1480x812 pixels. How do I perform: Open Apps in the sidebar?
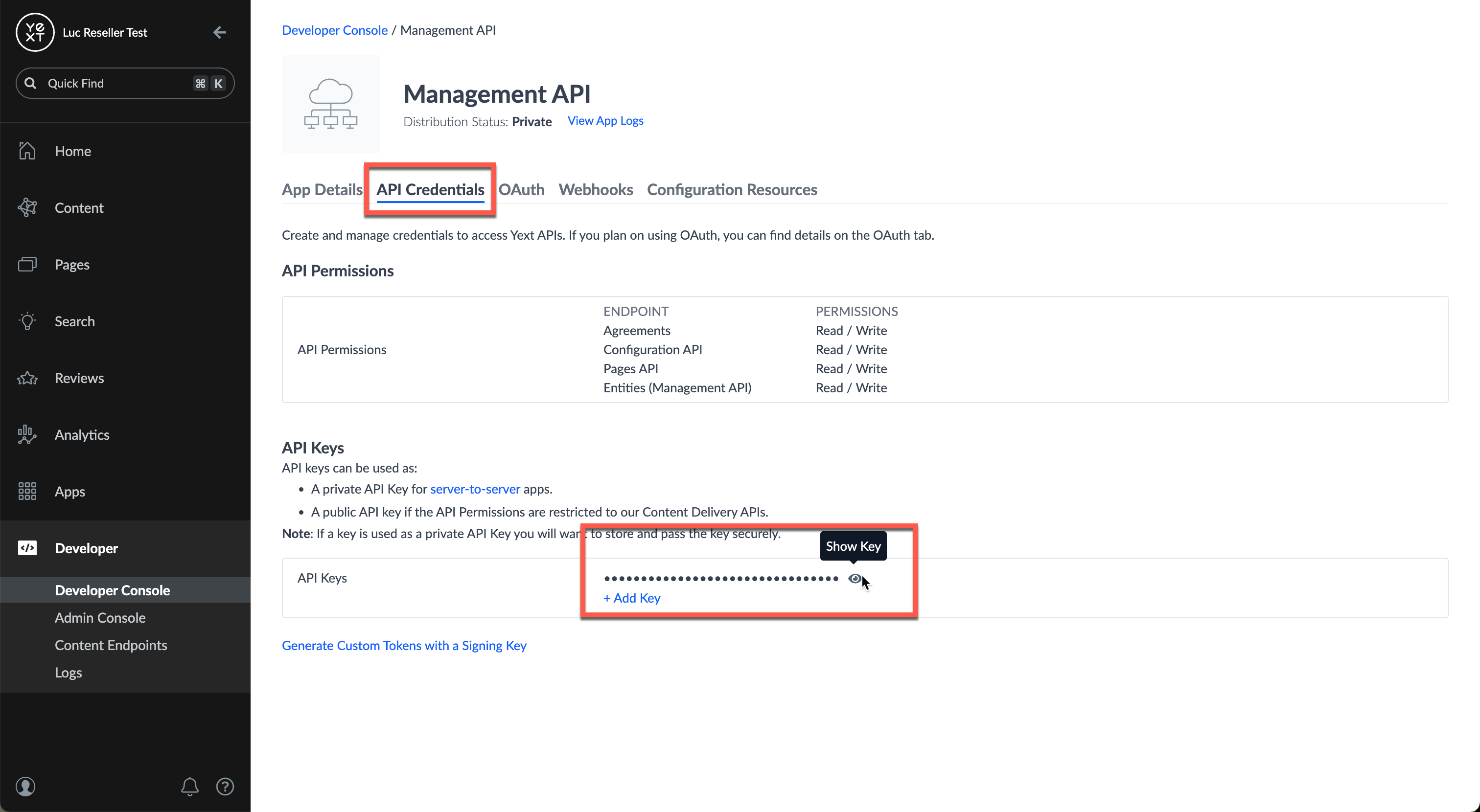[125, 491]
